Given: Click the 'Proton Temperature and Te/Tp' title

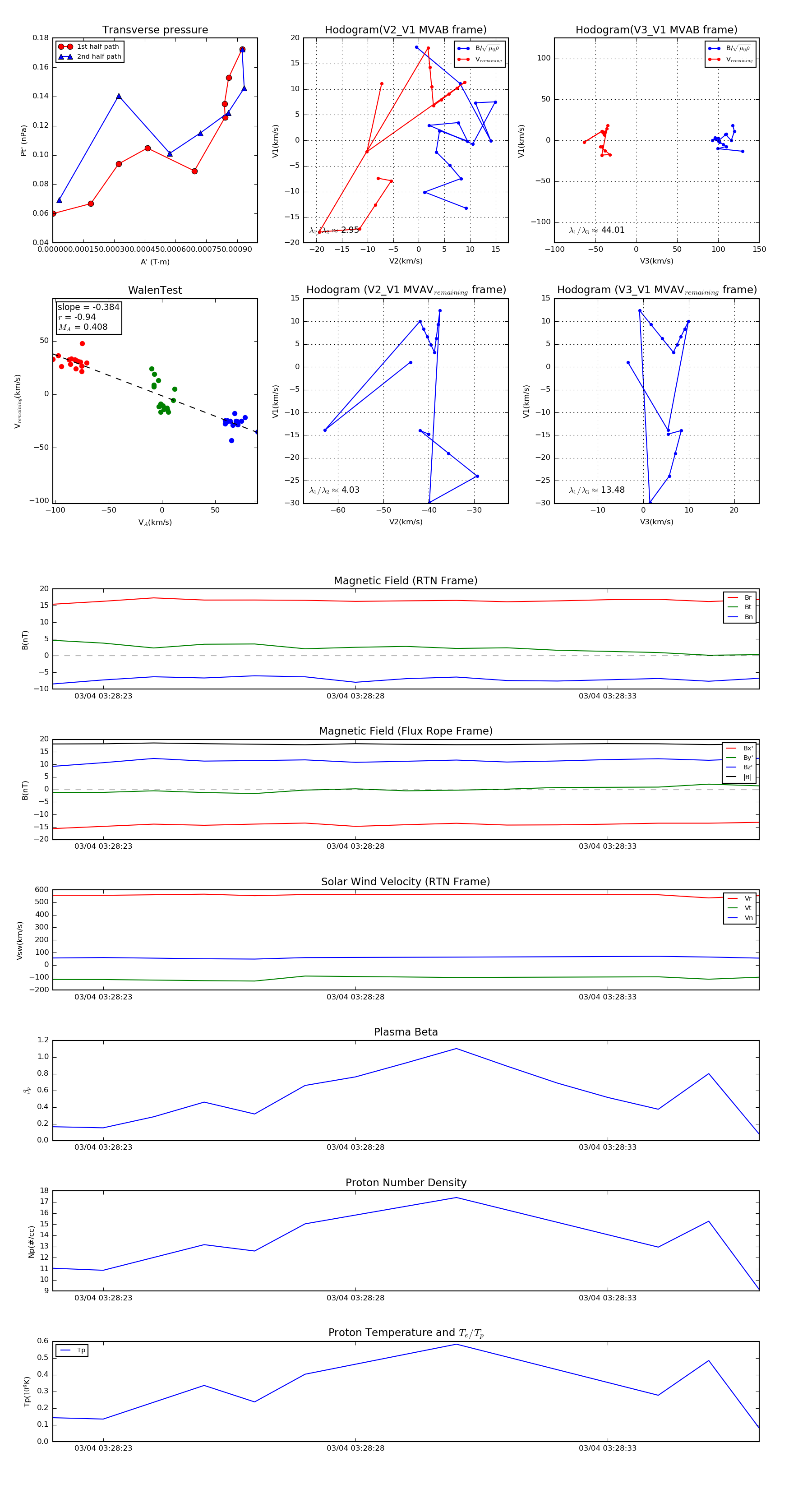Looking at the screenshot, I should [x=406, y=1333].
